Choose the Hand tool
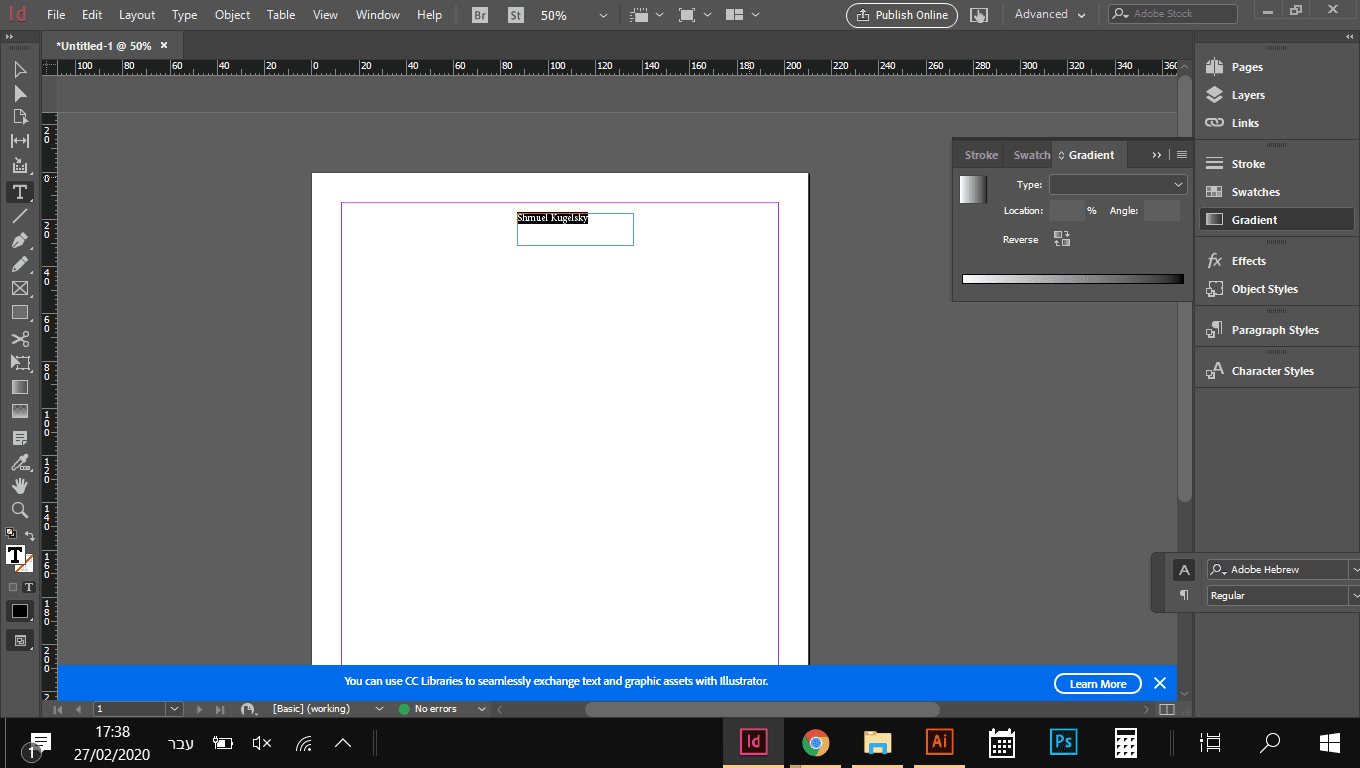Screen dimensions: 1360x768 pyautogui.click(x=19, y=486)
